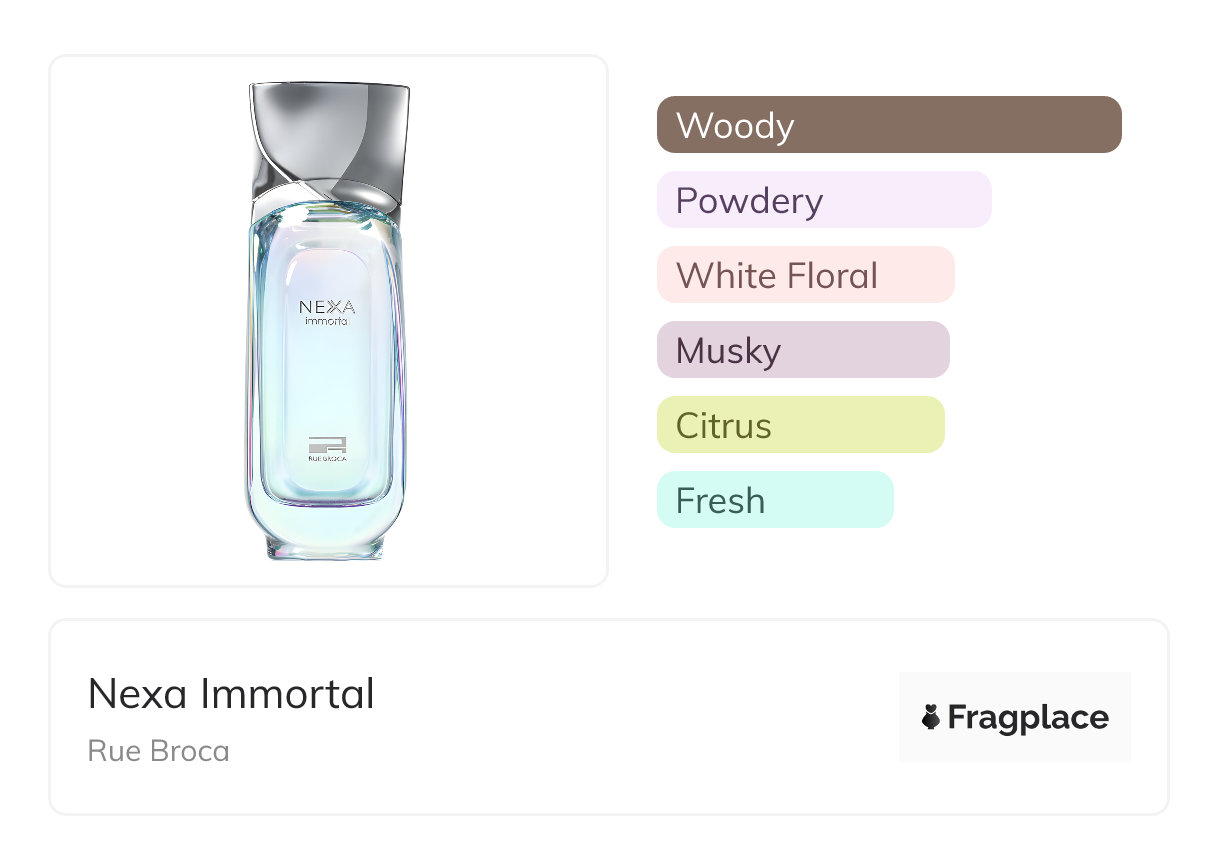Screen dimensions: 1218x864
Task: Select the Powdery accord bar
Action: point(823,200)
